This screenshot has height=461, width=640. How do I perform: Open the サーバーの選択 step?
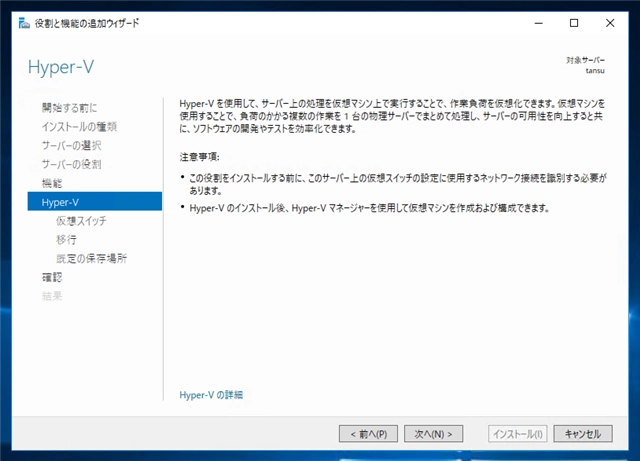click(71, 145)
